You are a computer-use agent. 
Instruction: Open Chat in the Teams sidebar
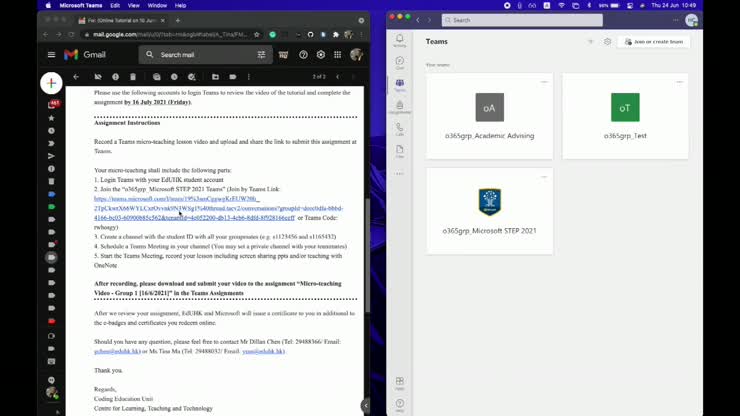400,63
